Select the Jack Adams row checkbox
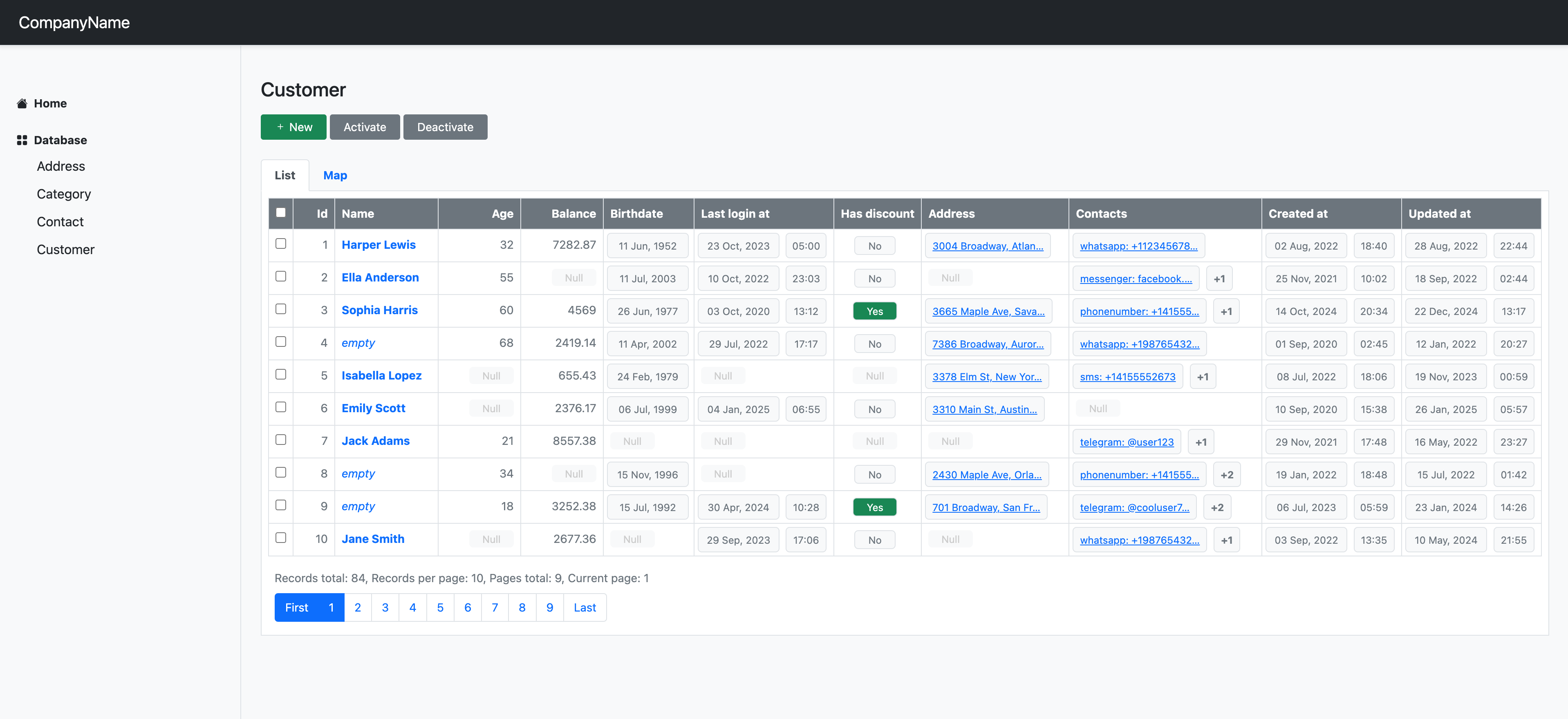 tap(280, 440)
